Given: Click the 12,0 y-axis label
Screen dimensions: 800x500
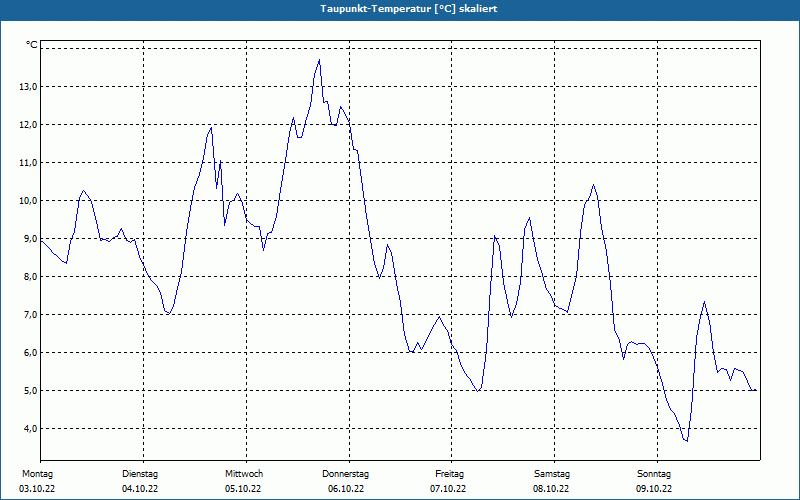Looking at the screenshot, I should coord(29,124).
